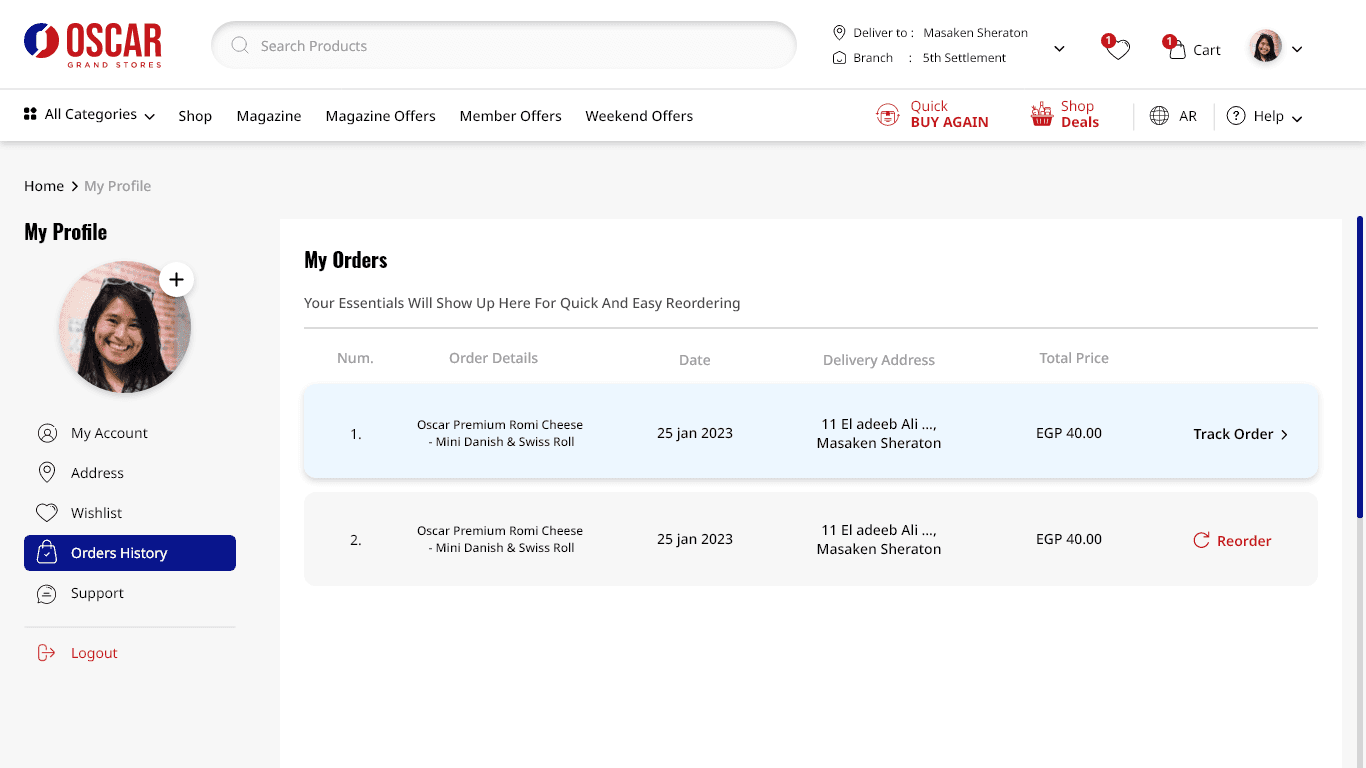Click the Logout arrow icon

click(x=47, y=653)
